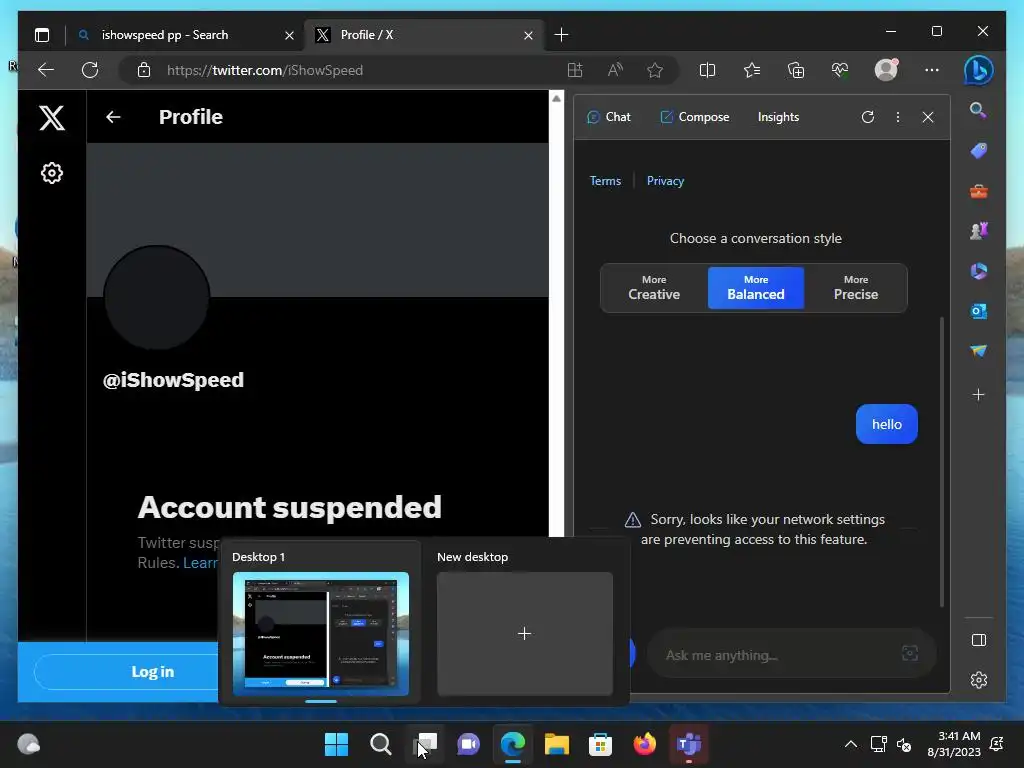Screen dimensions: 1024x768
Task: Open the Privacy link
Action: click(x=665, y=181)
